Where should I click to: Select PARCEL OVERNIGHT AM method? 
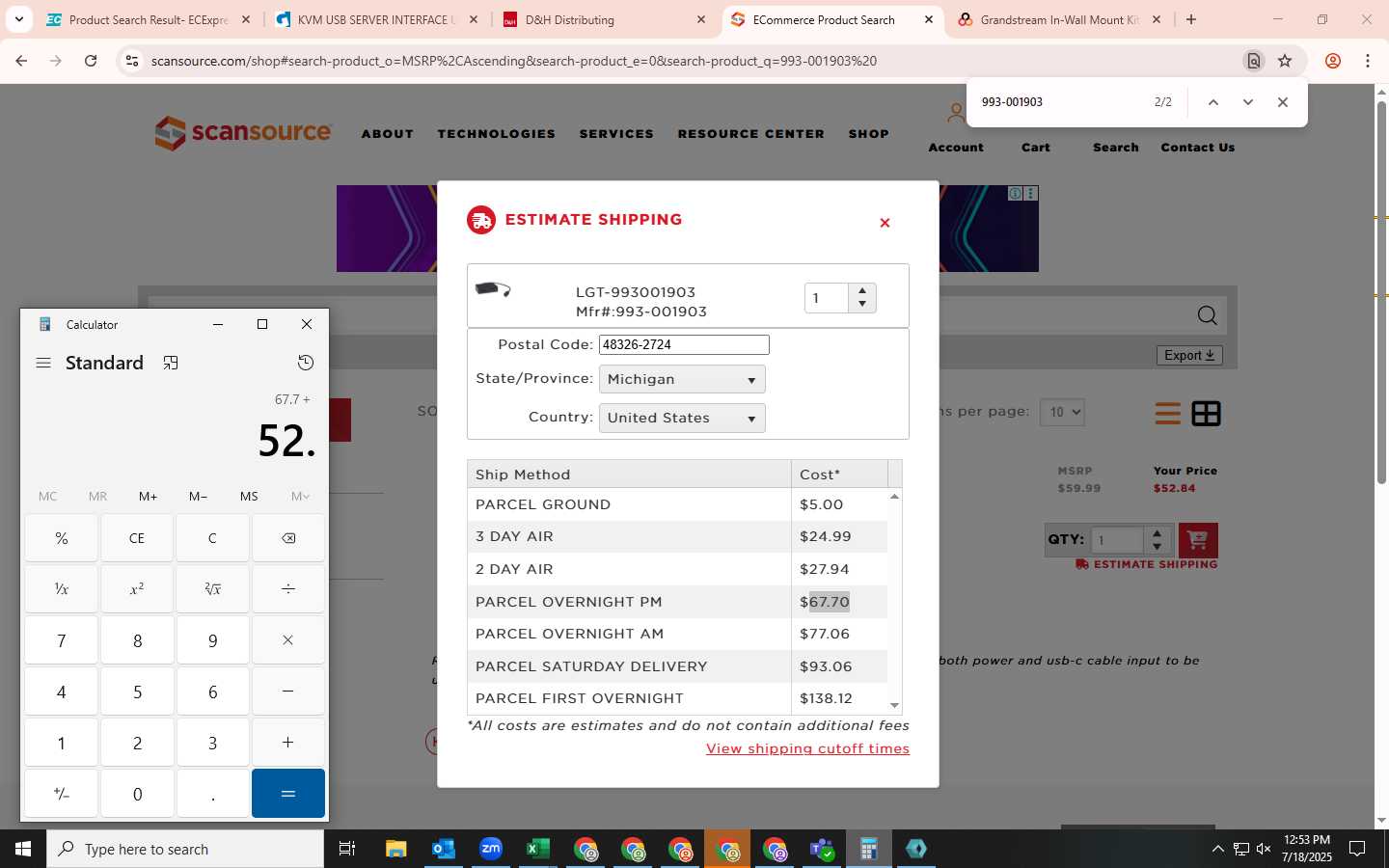677,634
